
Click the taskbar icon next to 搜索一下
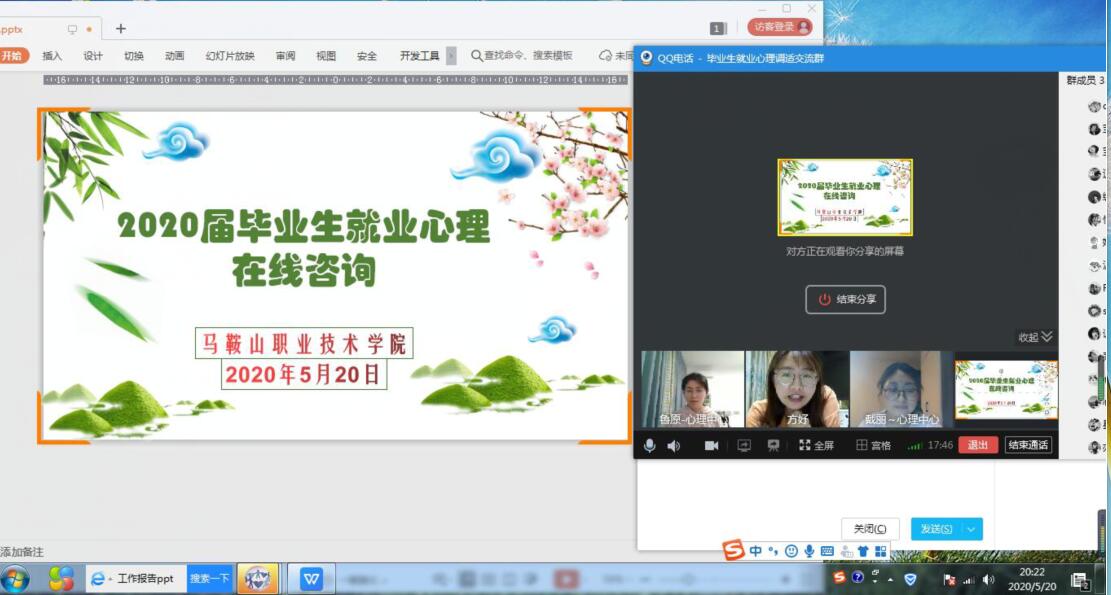(x=257, y=579)
